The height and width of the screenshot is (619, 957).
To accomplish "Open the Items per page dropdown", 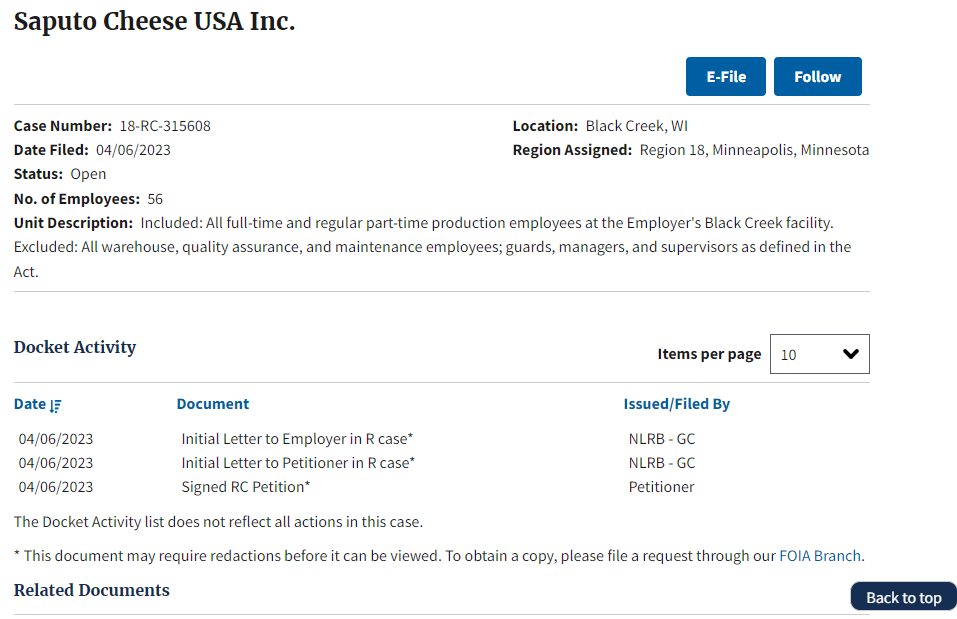I will [819, 354].
